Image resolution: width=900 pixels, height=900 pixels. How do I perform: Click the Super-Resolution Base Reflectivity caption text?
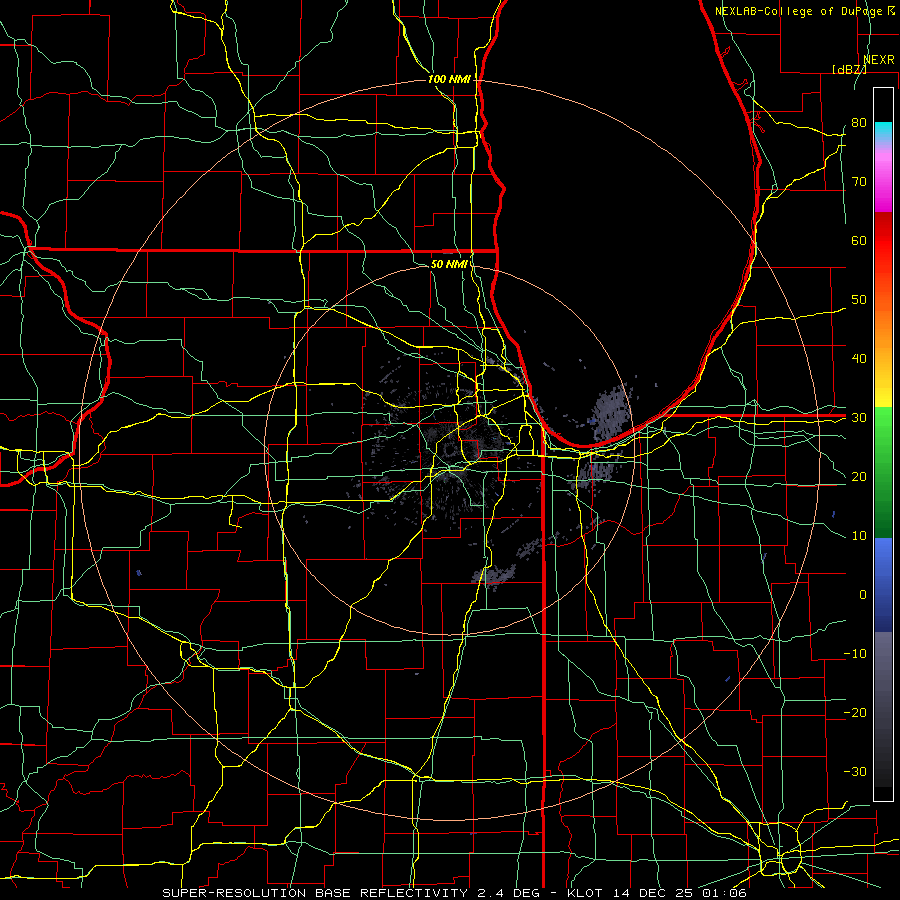tap(454, 893)
